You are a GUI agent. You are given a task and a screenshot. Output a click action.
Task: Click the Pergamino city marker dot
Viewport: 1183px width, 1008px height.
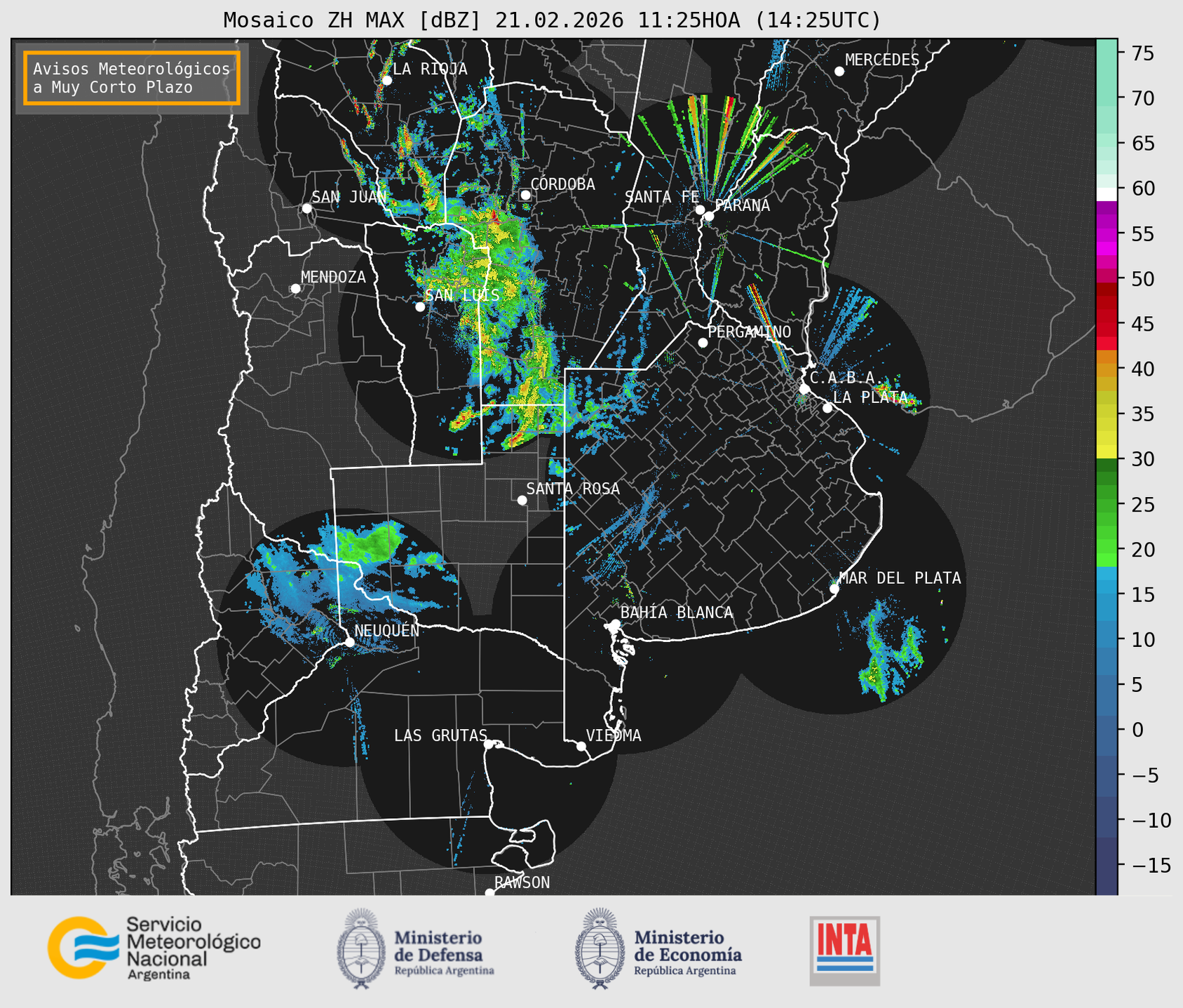(x=703, y=343)
